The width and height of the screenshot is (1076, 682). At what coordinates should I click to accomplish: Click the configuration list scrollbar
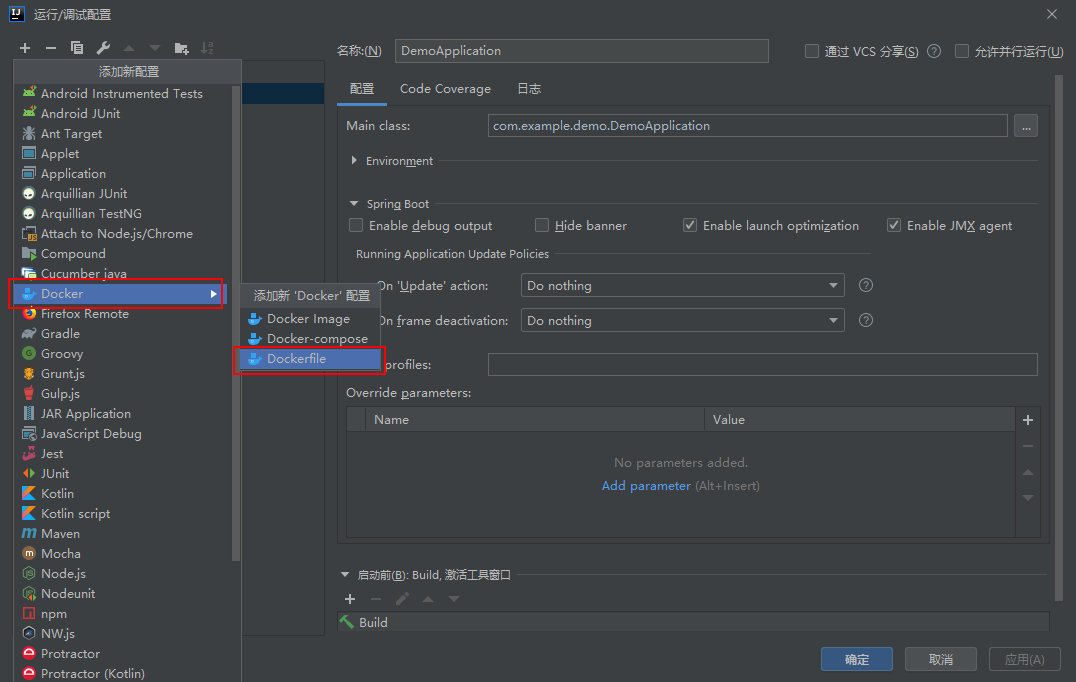(x=236, y=320)
